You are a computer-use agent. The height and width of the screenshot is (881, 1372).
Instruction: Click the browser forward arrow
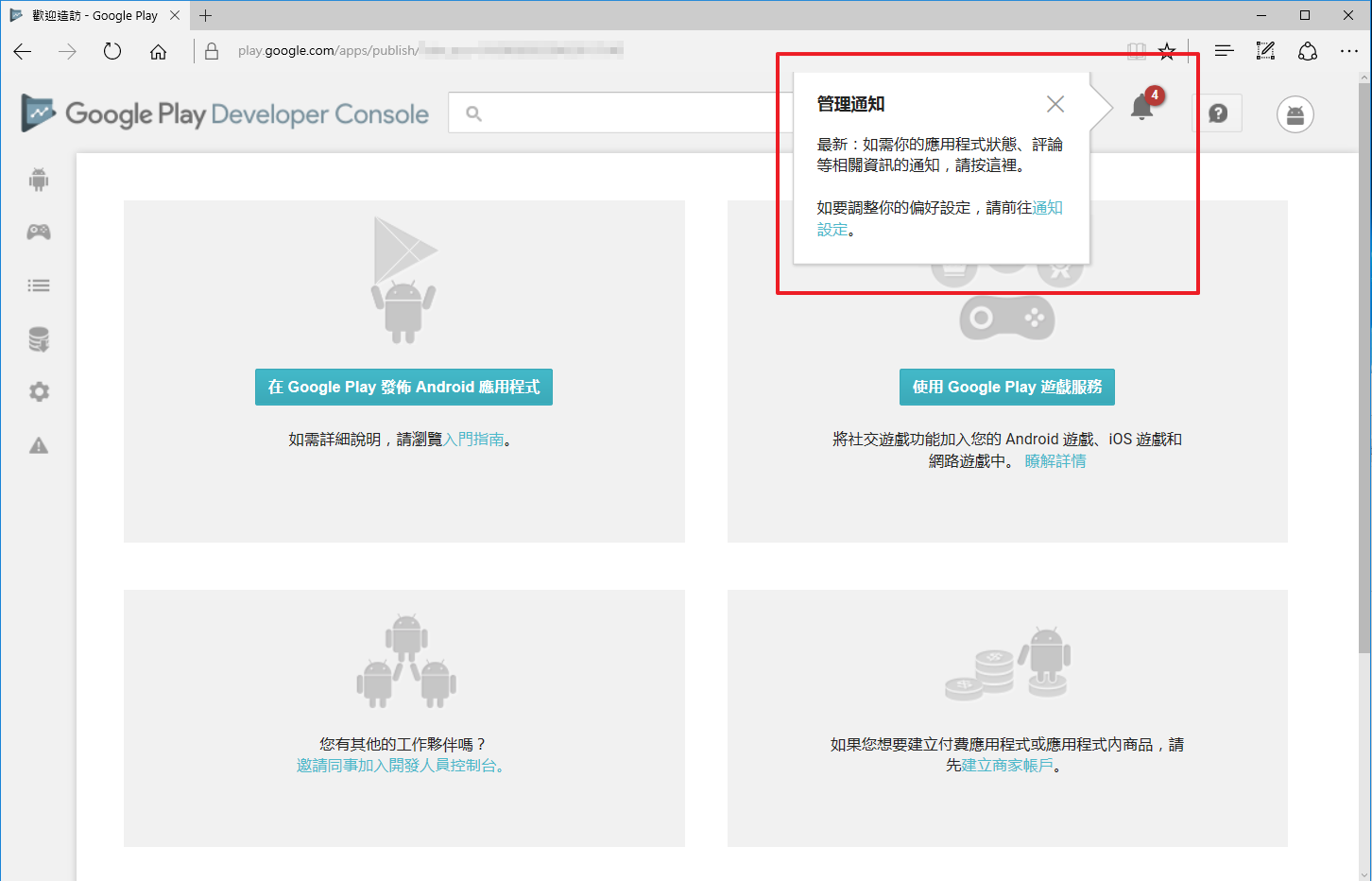point(67,51)
